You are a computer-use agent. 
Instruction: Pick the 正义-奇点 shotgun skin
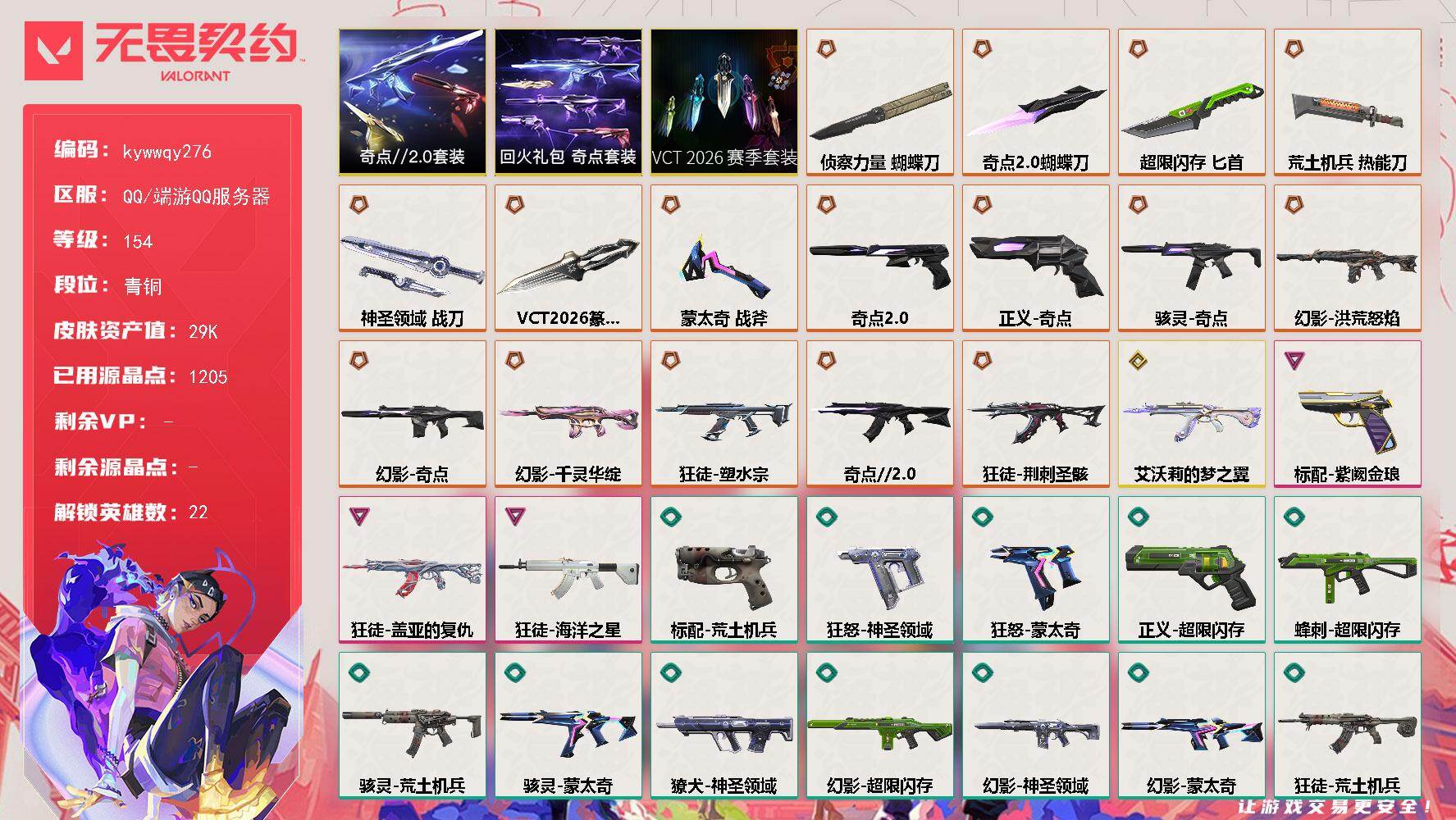pos(1035,258)
